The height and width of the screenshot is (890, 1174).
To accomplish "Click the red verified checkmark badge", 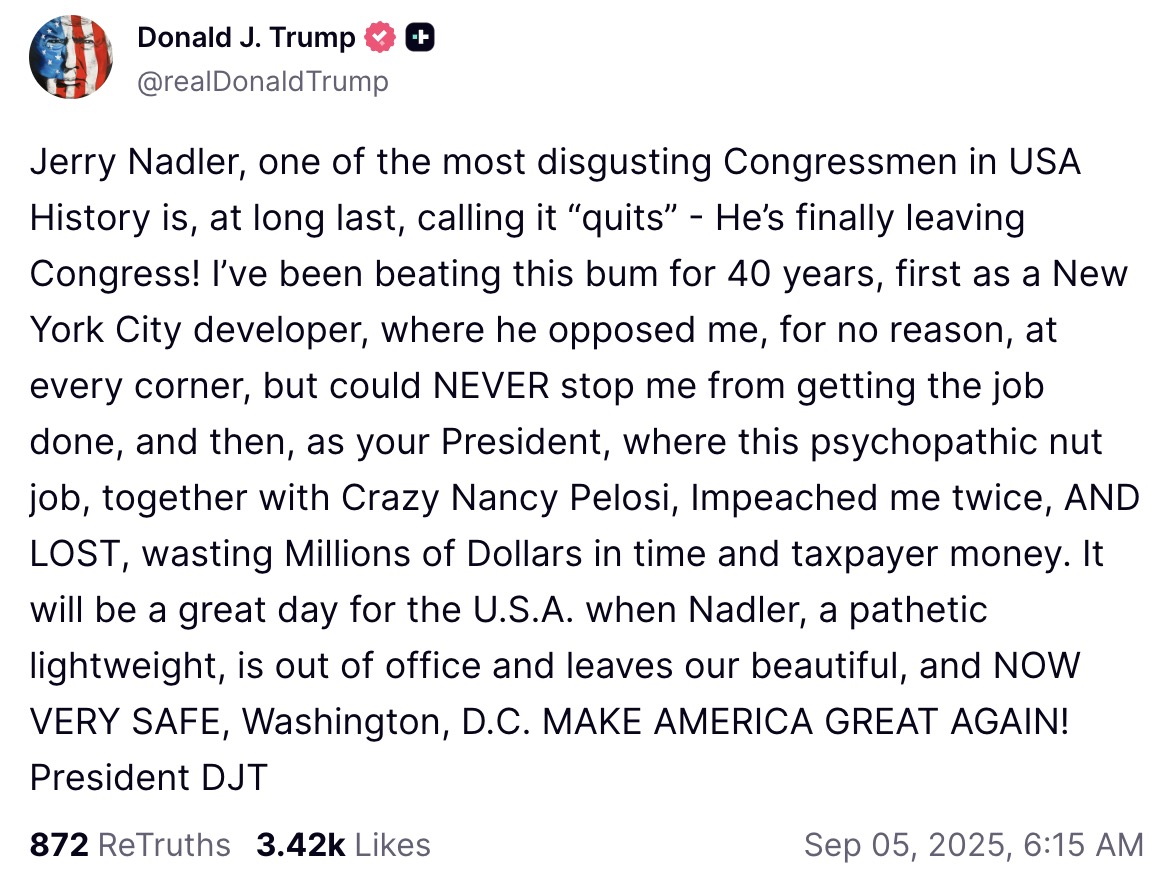I will pos(379,38).
